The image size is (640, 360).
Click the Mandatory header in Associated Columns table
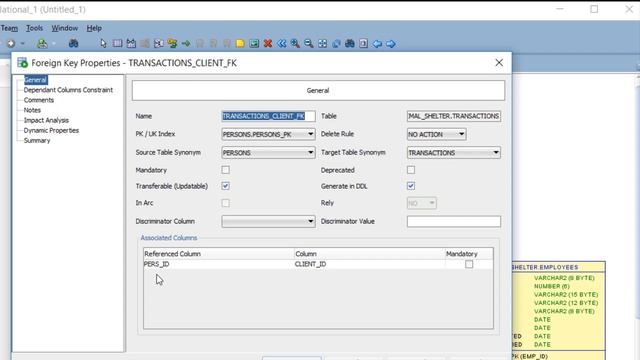(x=469, y=253)
